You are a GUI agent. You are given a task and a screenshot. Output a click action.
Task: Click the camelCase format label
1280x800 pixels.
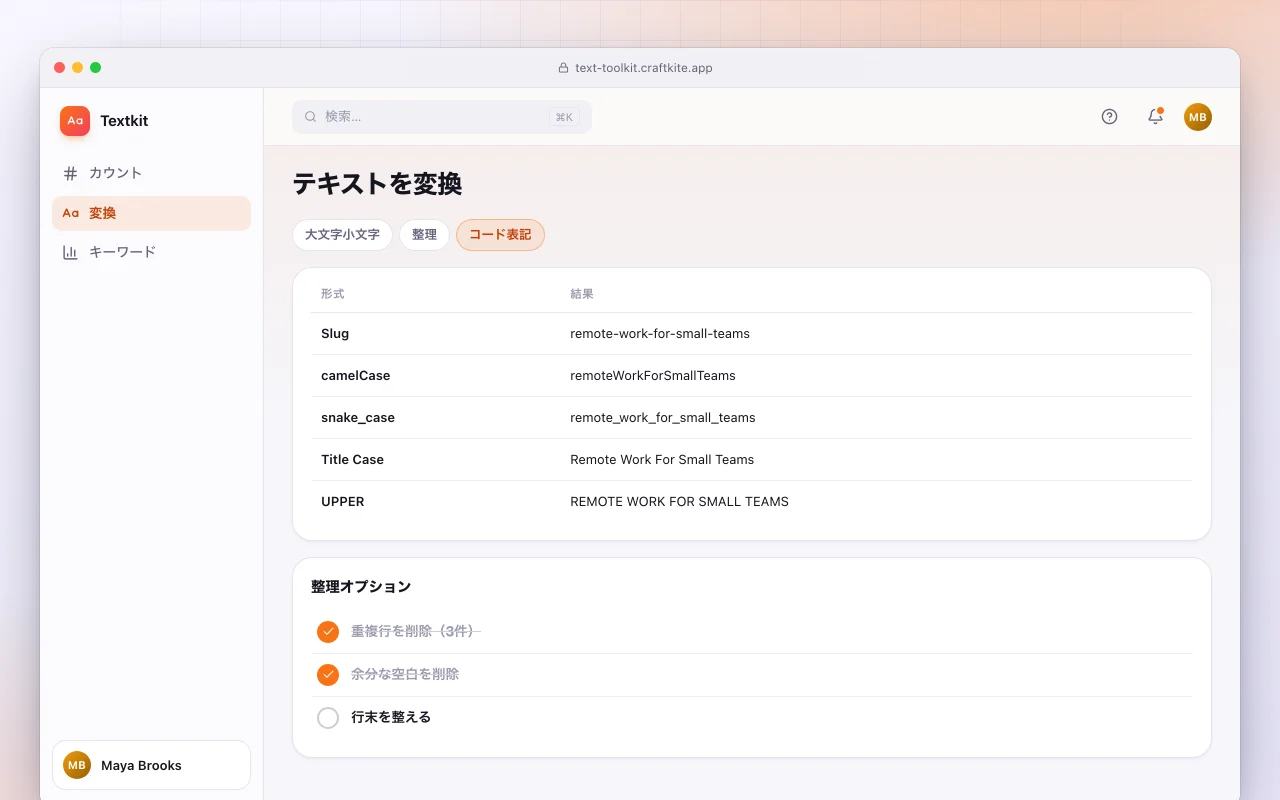[x=356, y=376]
